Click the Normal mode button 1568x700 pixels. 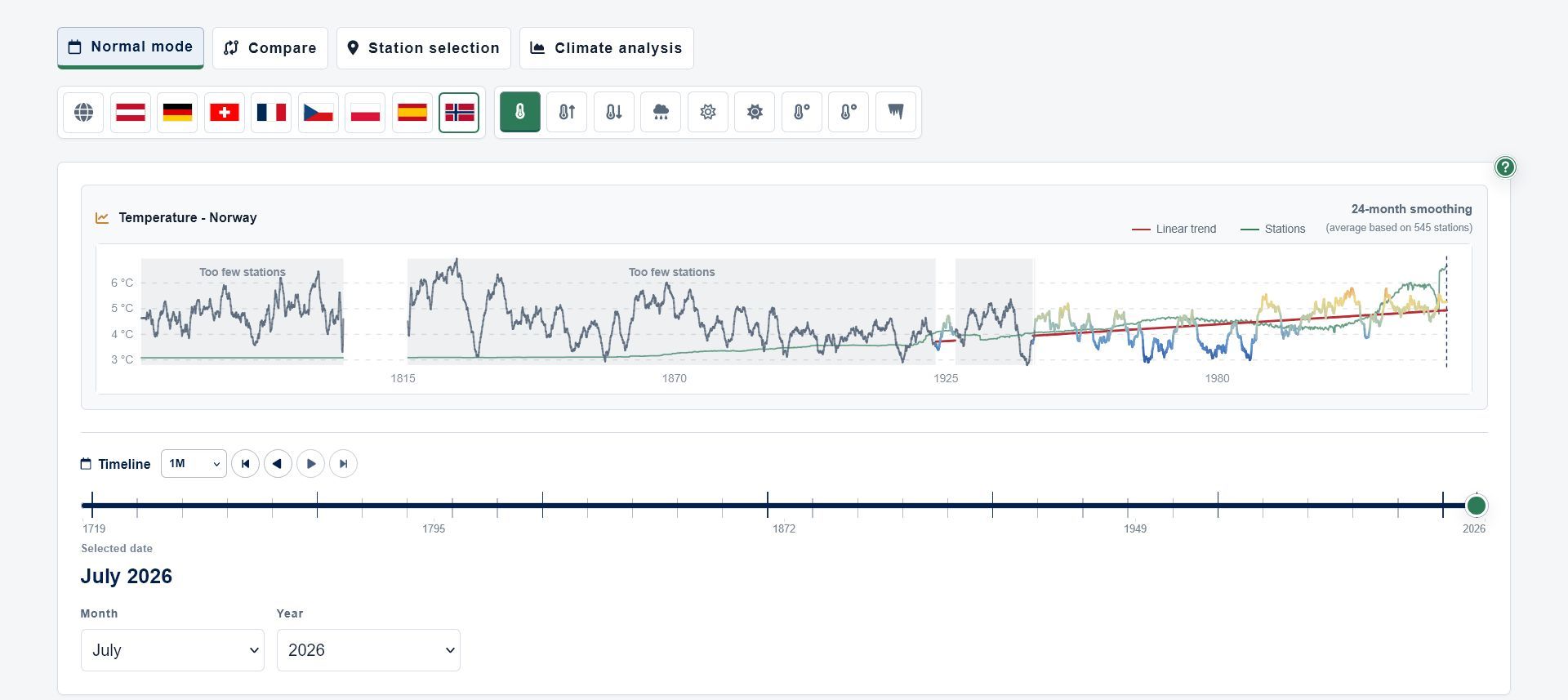point(131,47)
